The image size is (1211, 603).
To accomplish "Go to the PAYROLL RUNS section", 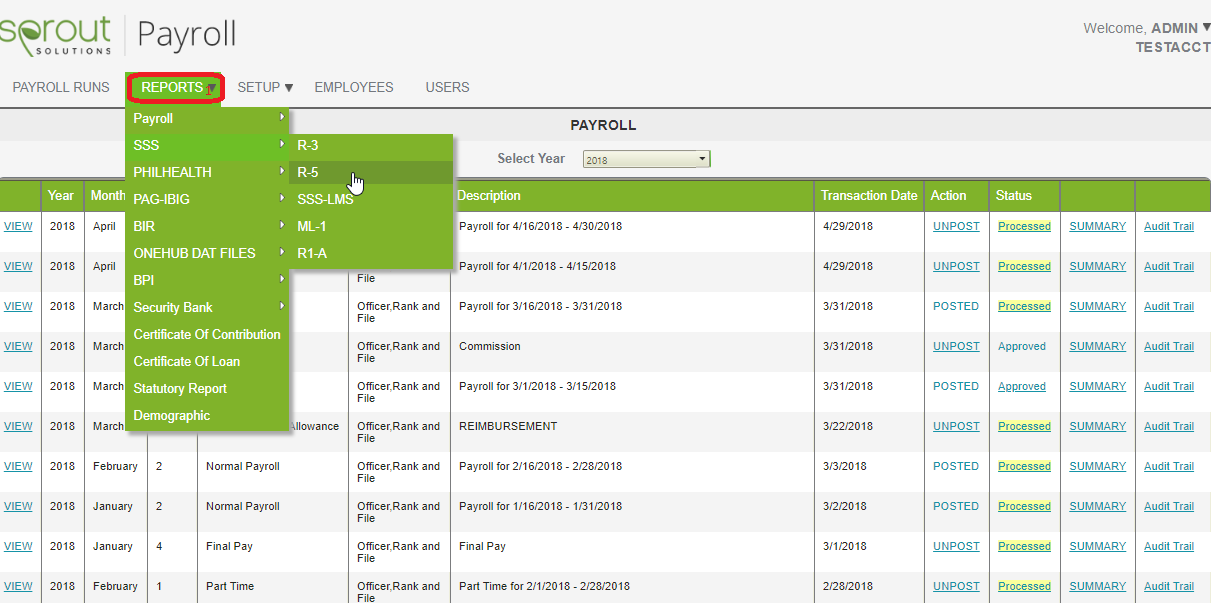I will pos(60,87).
